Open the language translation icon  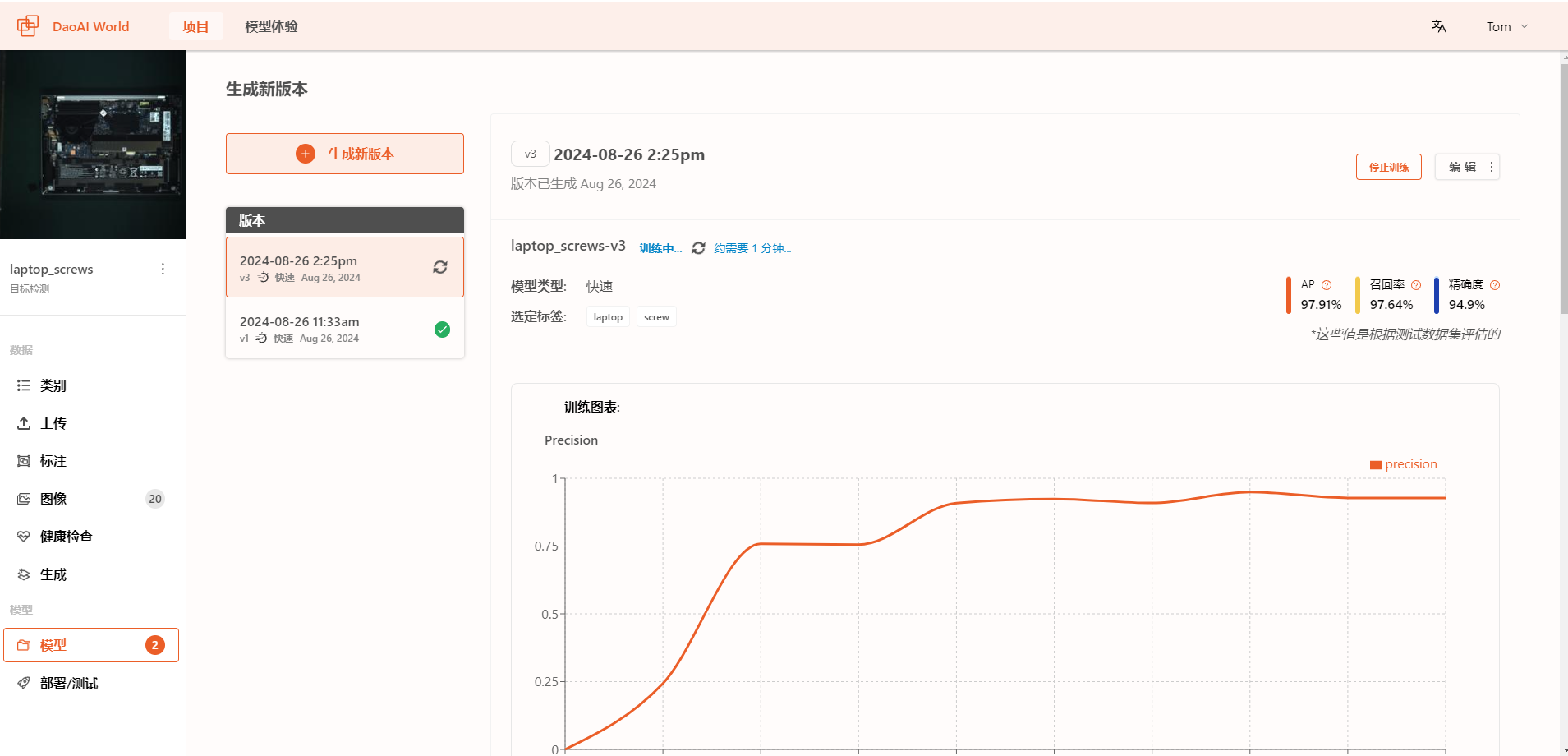point(1438,26)
